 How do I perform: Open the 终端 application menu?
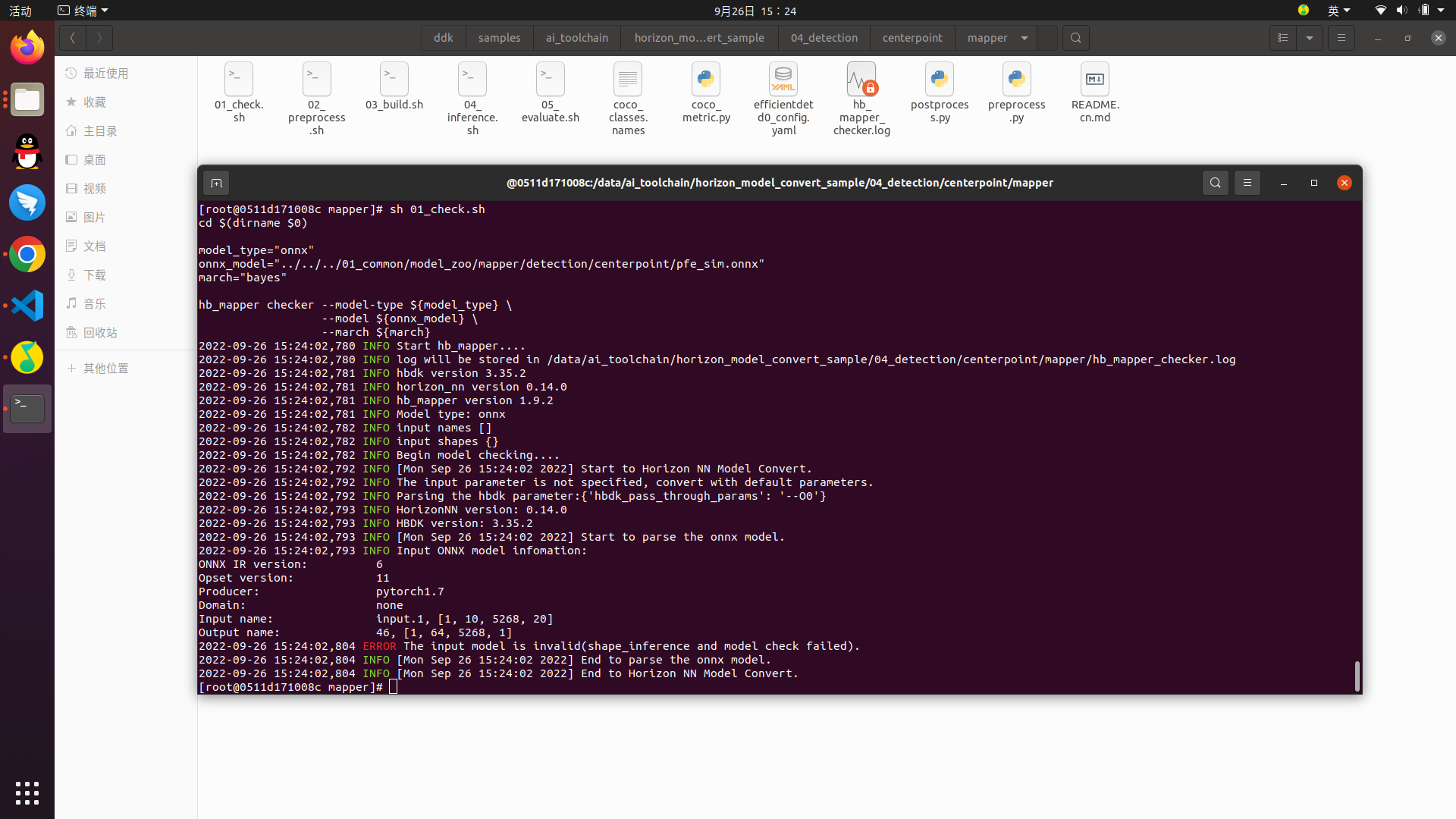tap(83, 11)
